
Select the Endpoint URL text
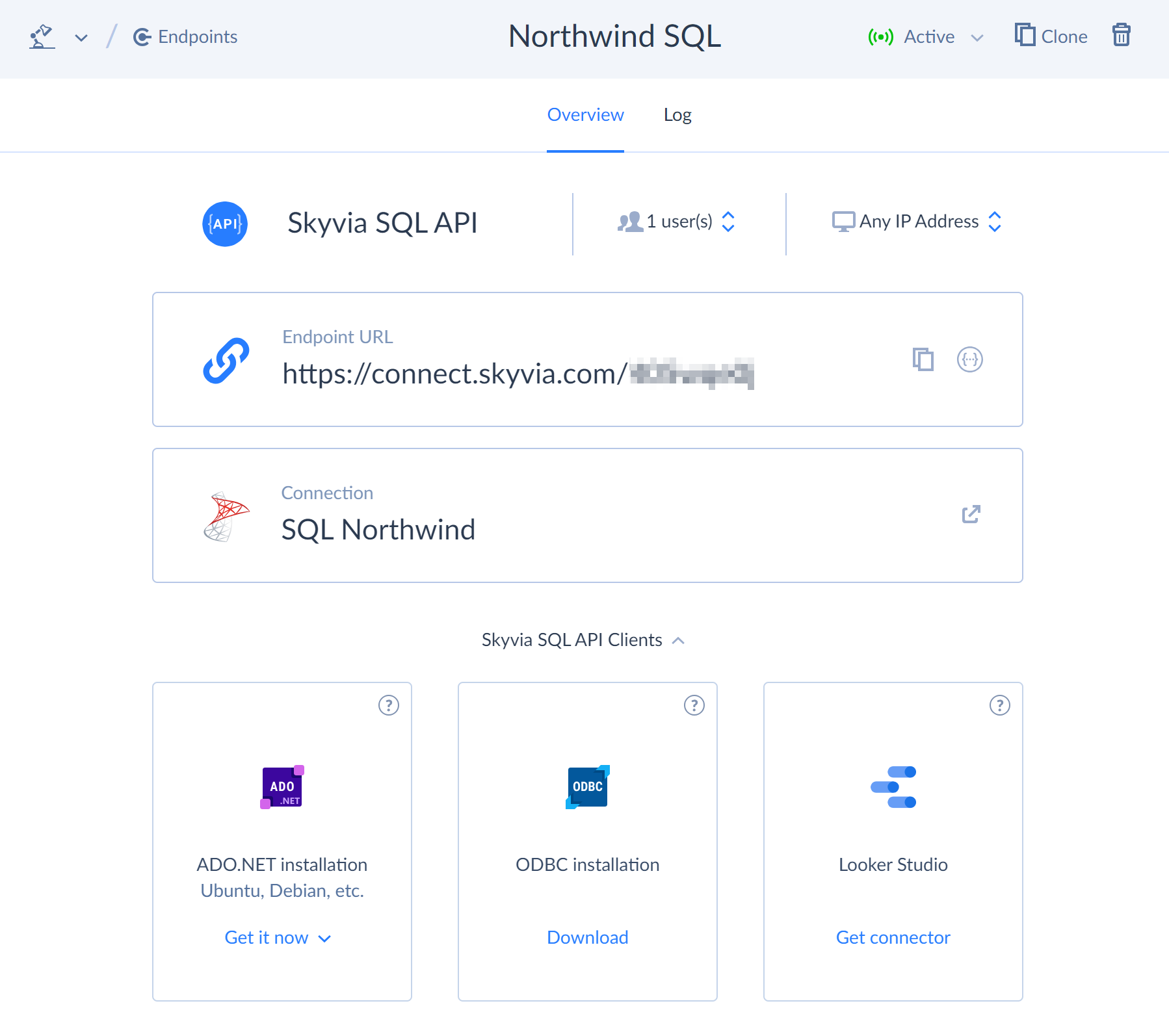tap(518, 374)
